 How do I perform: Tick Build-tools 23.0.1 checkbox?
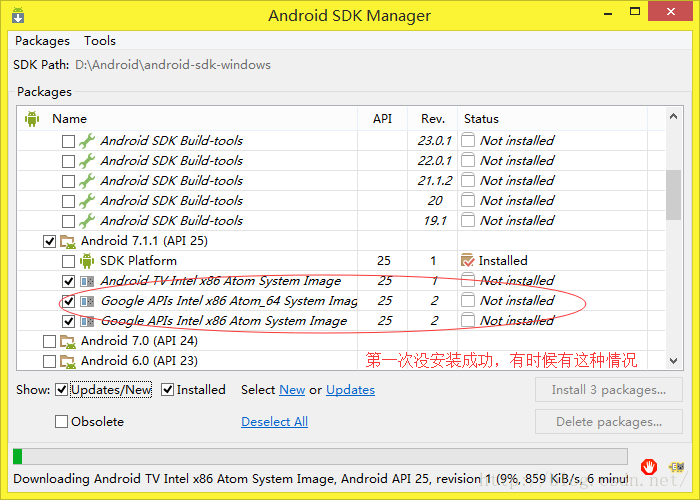[x=68, y=141]
